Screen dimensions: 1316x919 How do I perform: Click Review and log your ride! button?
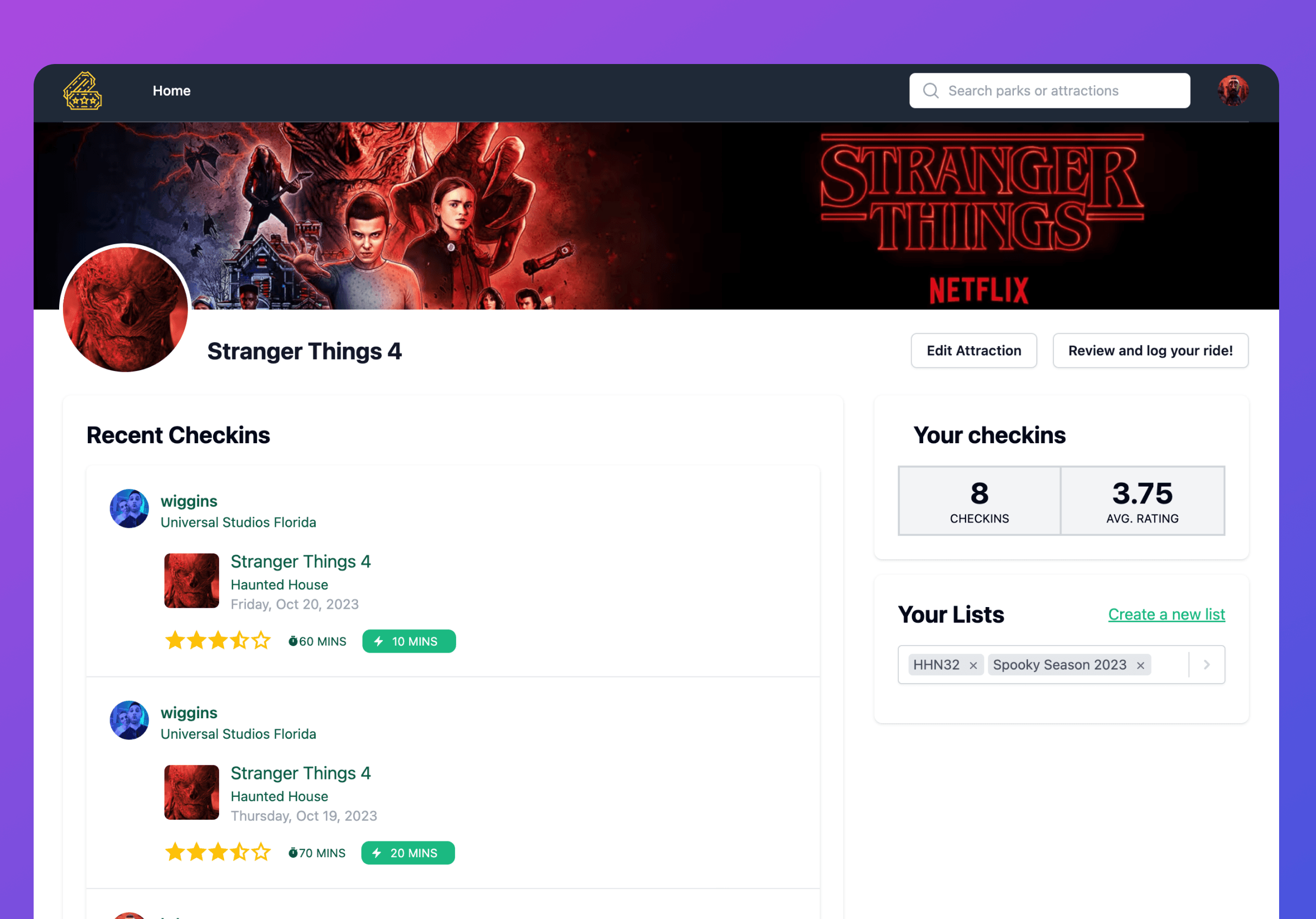click(x=1150, y=350)
